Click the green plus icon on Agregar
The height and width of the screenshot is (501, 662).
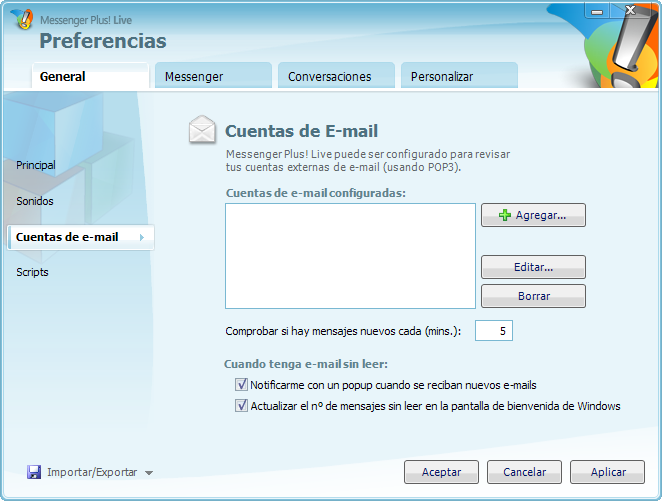coord(505,215)
